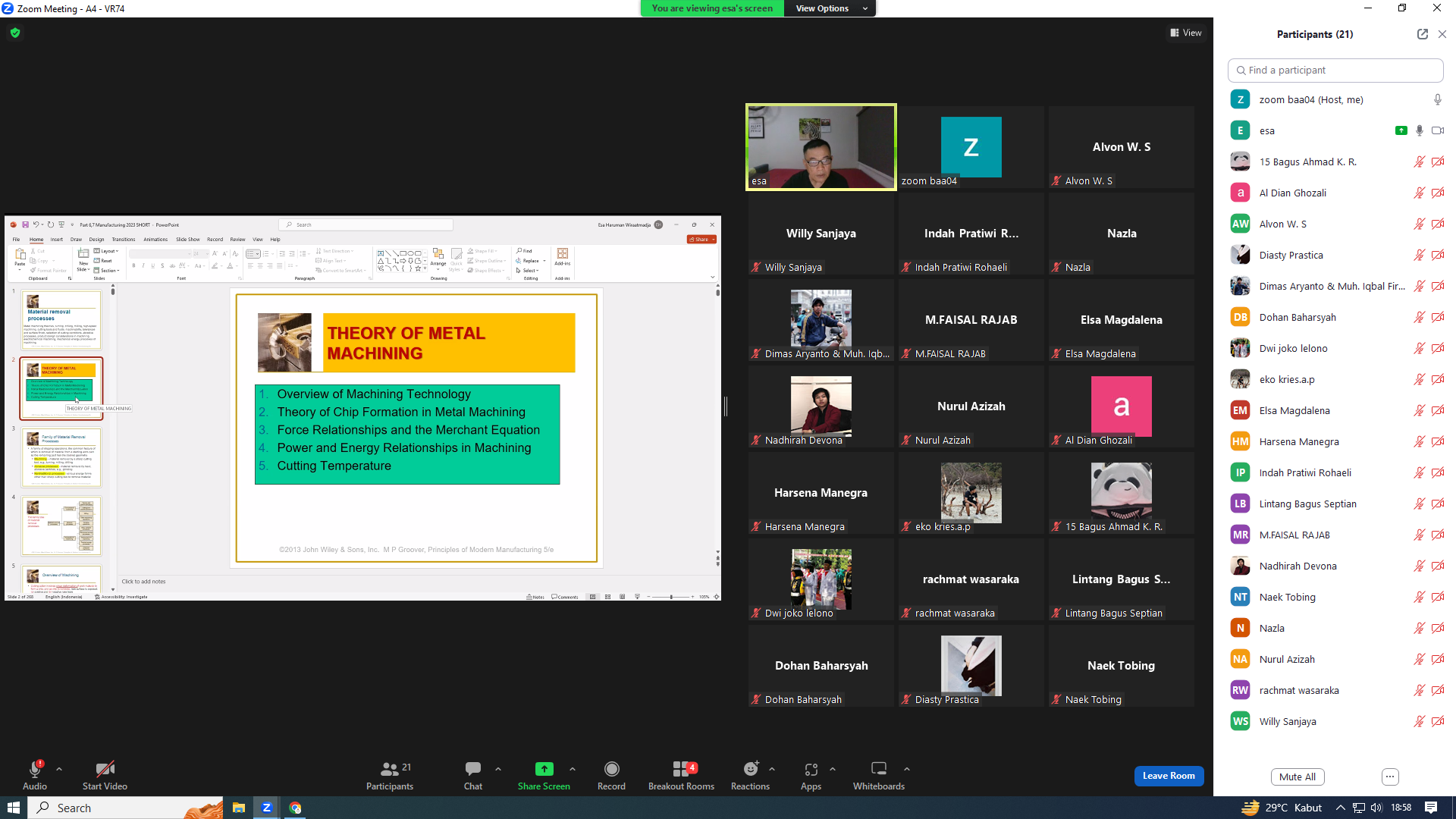This screenshot has width=1456, height=819.
Task: Click the Undo arrow in PowerPoint
Action: (x=35, y=224)
